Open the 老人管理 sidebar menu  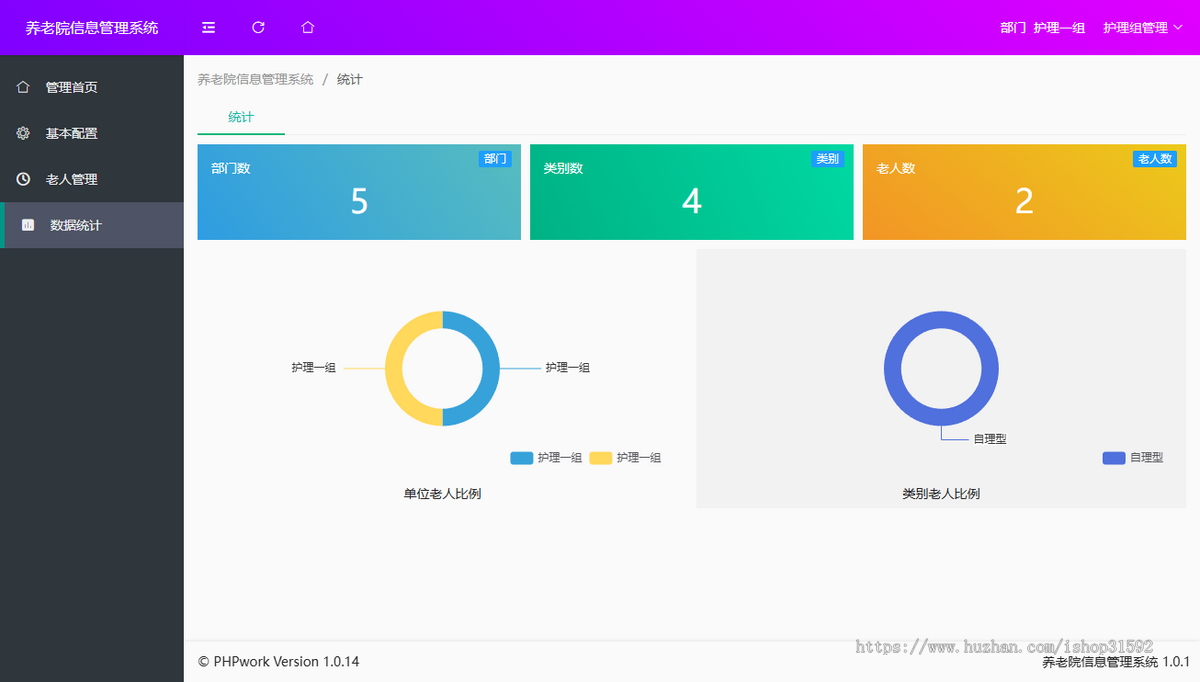pos(92,179)
